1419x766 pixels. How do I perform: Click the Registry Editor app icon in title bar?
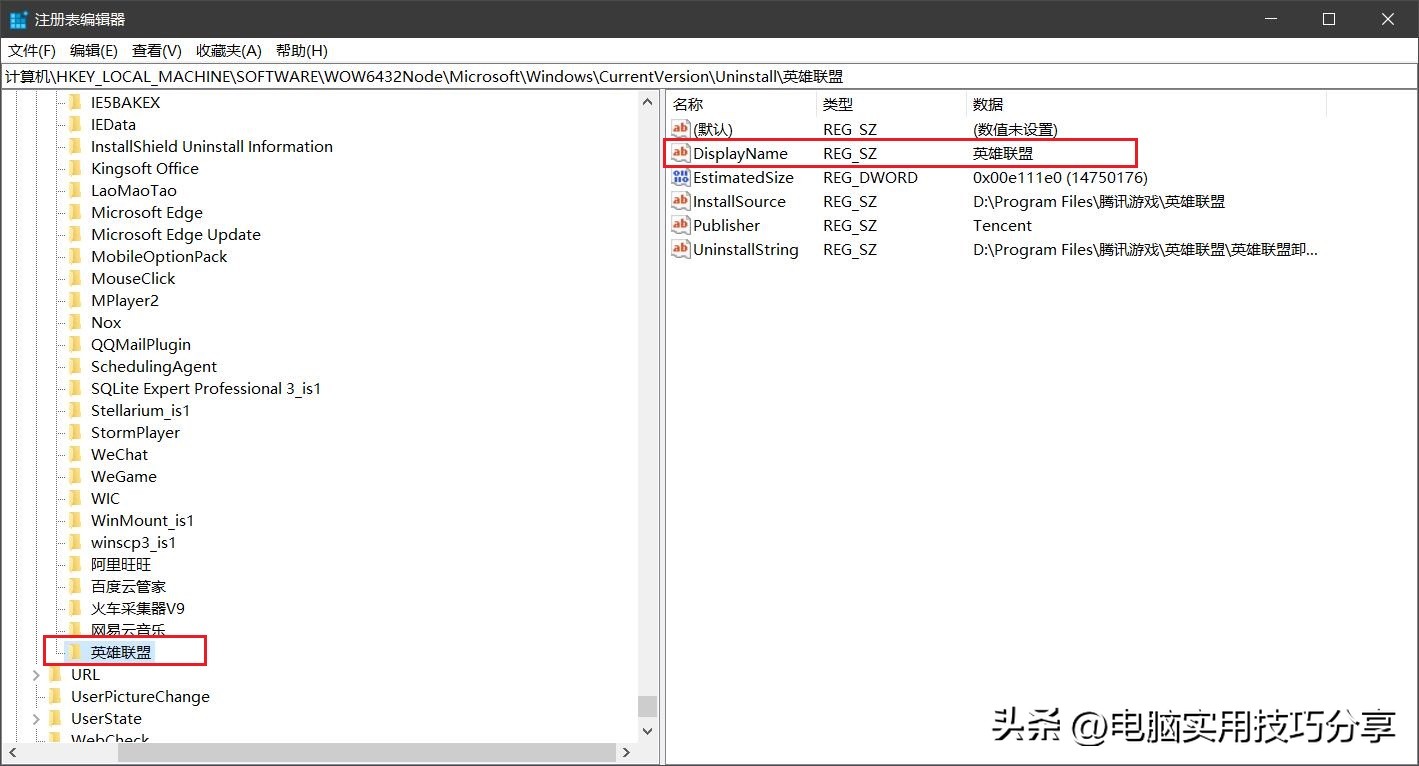click(18, 19)
